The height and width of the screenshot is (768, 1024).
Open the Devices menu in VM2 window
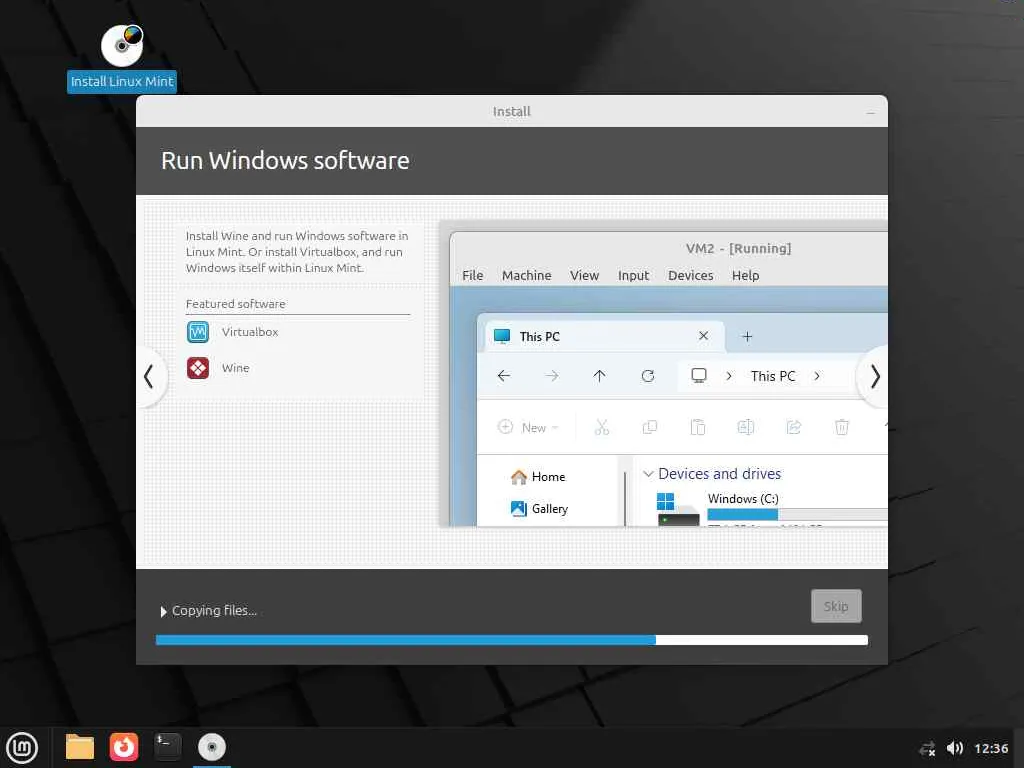click(690, 276)
